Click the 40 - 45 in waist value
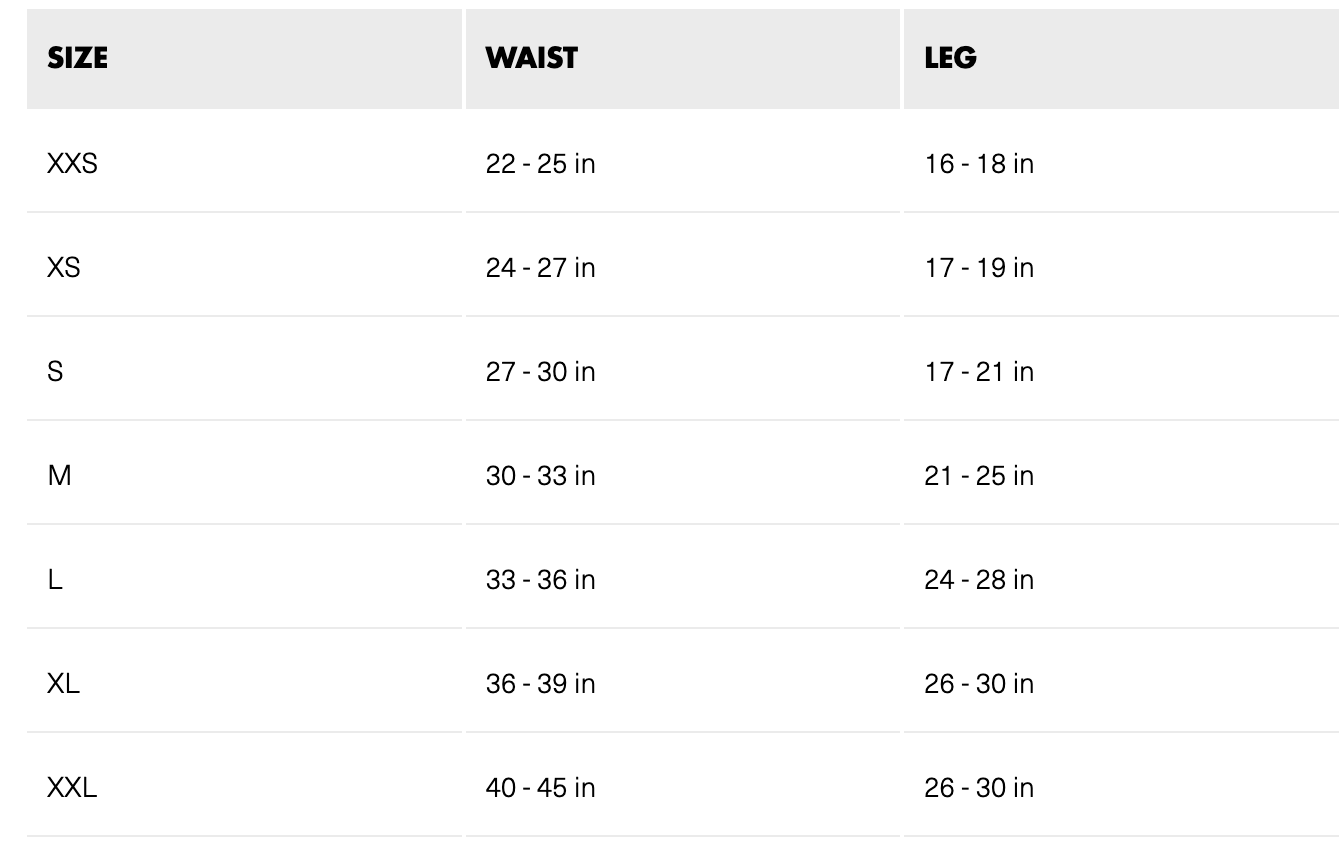Screen dimensions: 1344x846 tap(540, 787)
